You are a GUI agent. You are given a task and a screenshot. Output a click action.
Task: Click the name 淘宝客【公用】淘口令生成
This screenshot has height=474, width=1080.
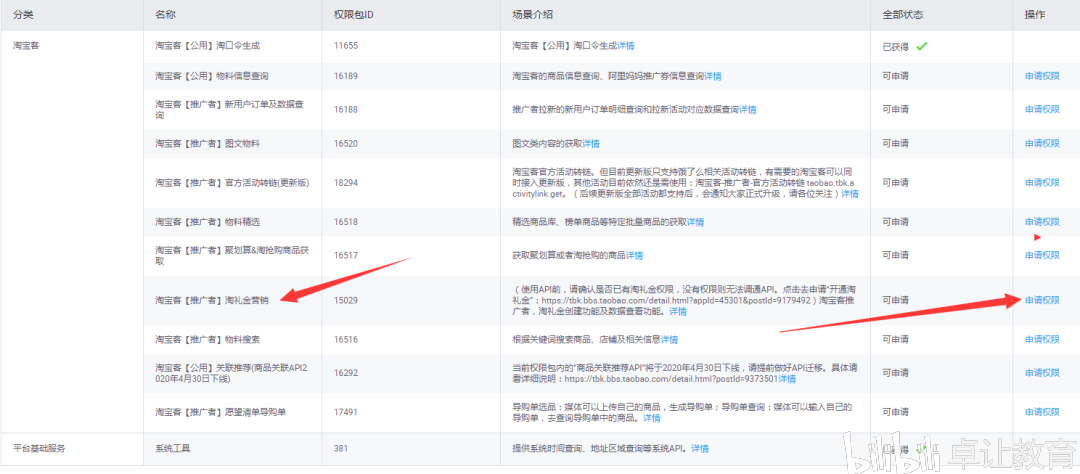(x=207, y=46)
